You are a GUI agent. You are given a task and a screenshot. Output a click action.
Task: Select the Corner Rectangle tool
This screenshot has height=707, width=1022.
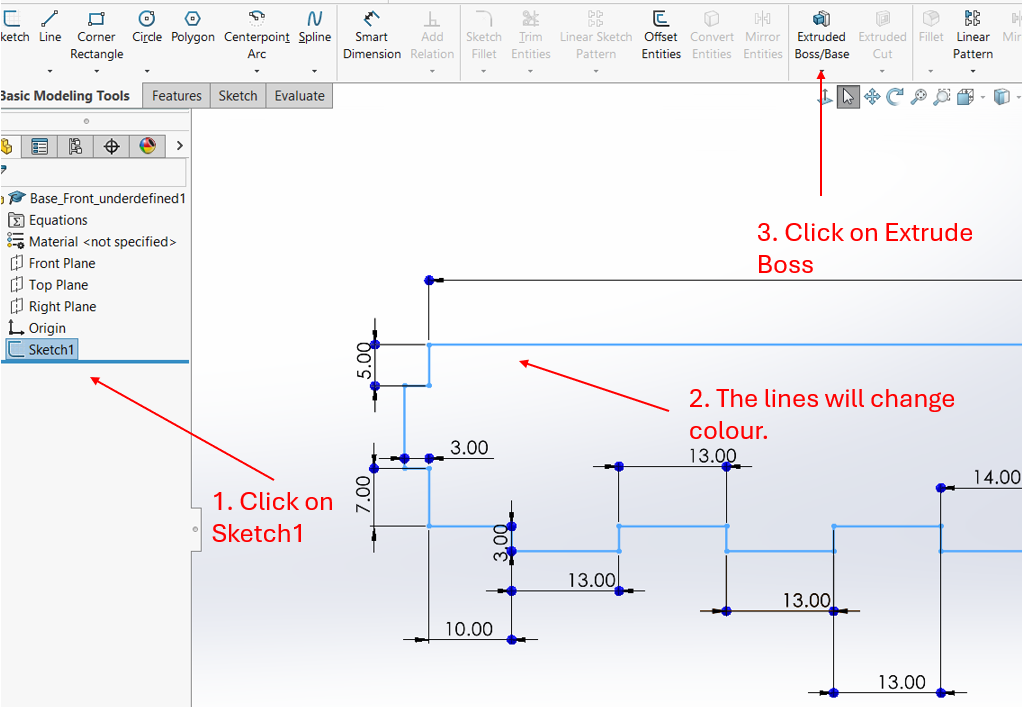[96, 27]
